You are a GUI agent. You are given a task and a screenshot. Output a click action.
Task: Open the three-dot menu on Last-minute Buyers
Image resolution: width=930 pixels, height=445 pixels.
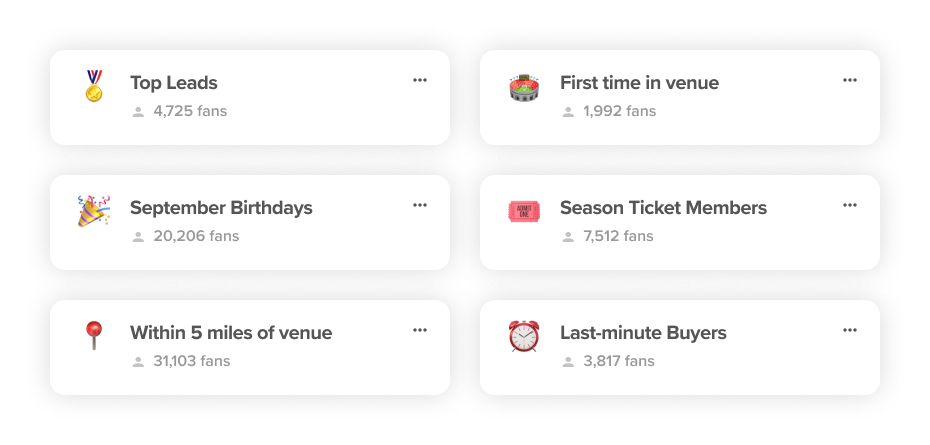(x=850, y=330)
